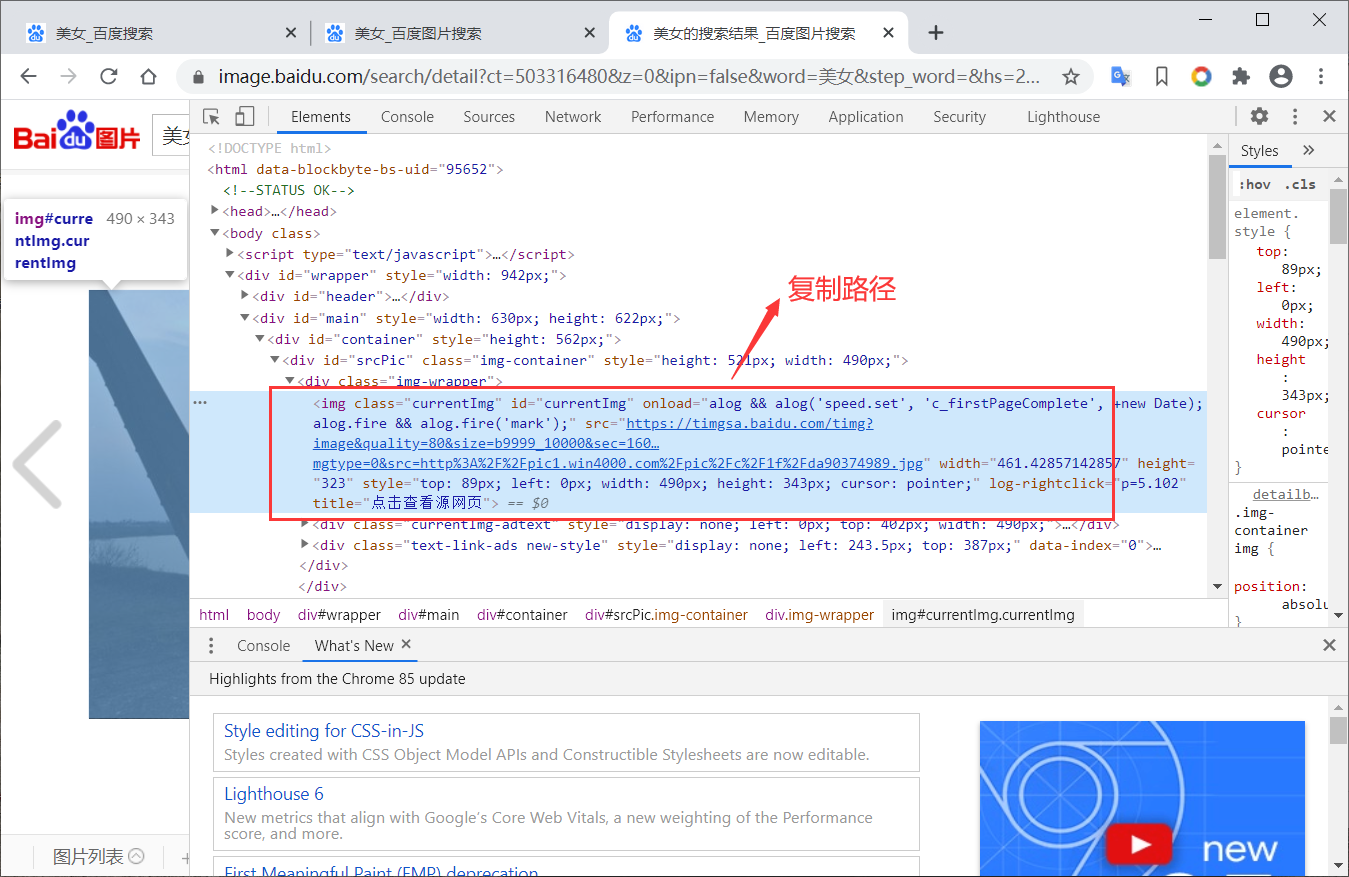Screen dimensions: 1349x877
Task: Expand the script text/javascript node
Action: [231, 254]
